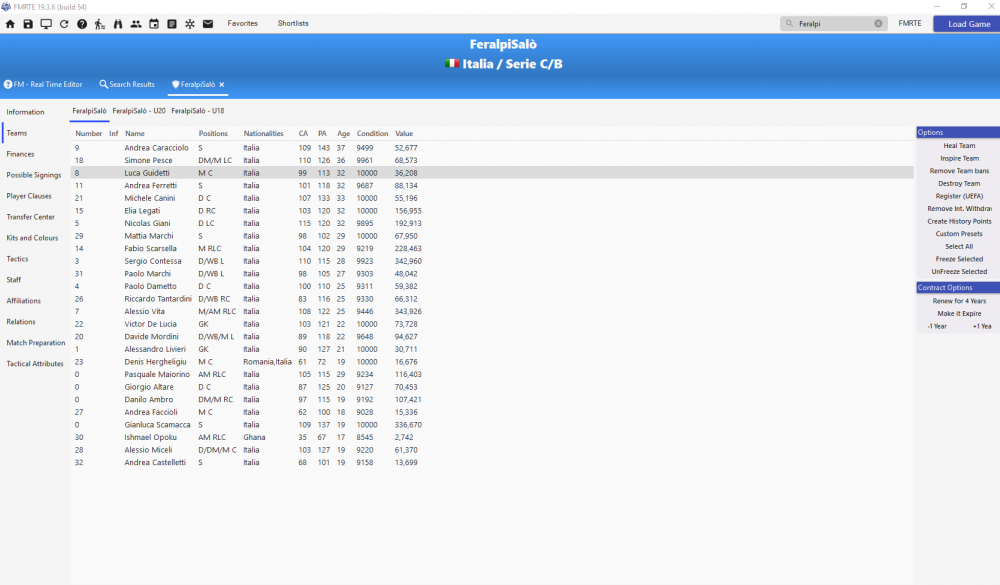The width and height of the screenshot is (1000, 585).
Task: Open Help via toolbar question mark icon
Action: (82, 24)
